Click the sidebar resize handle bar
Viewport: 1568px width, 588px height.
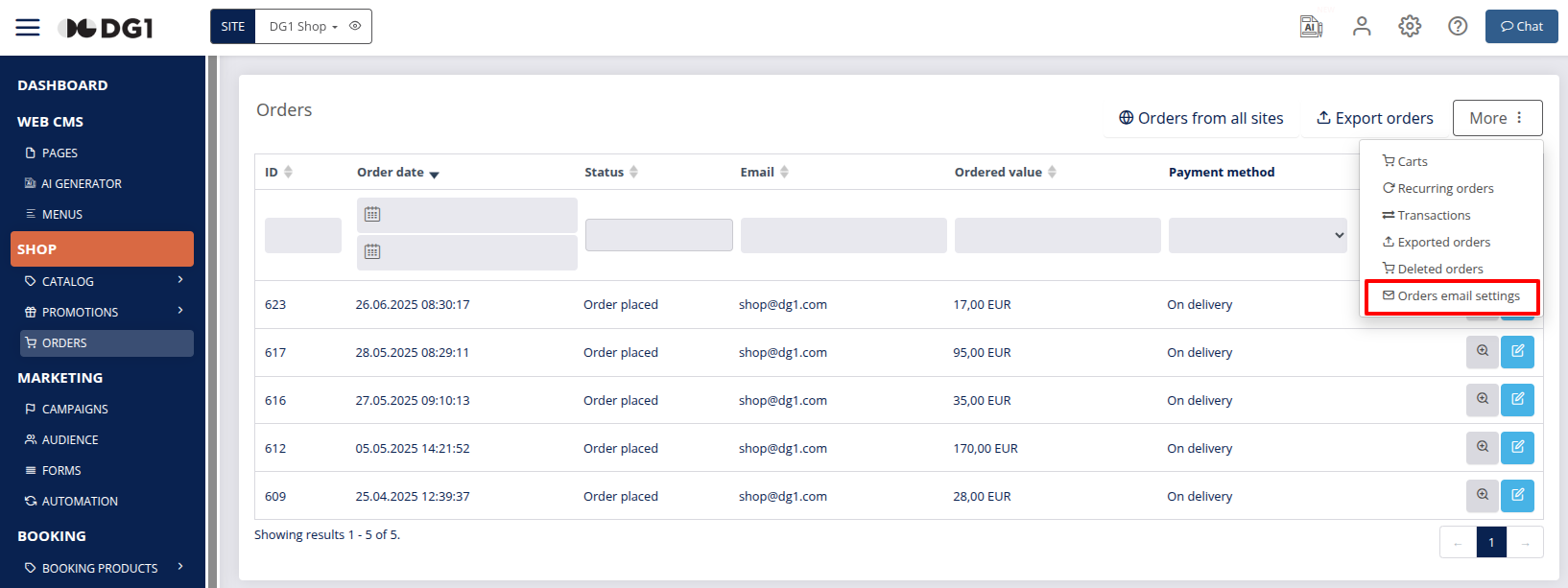pos(213,321)
